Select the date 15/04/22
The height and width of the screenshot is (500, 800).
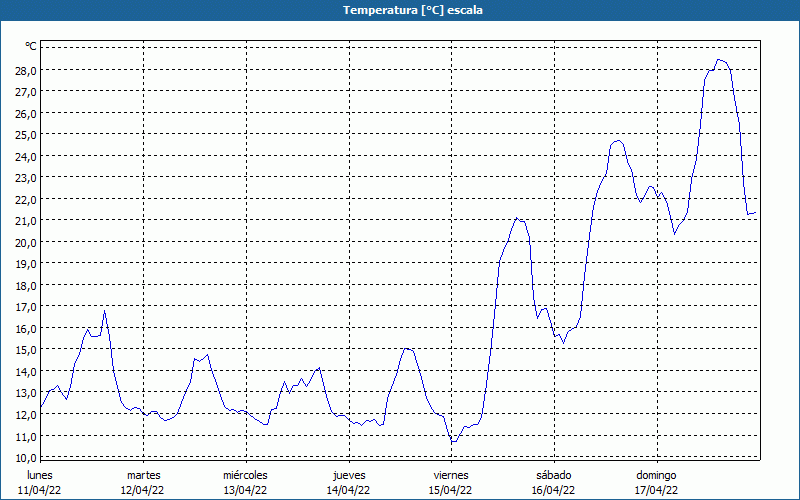[451, 490]
